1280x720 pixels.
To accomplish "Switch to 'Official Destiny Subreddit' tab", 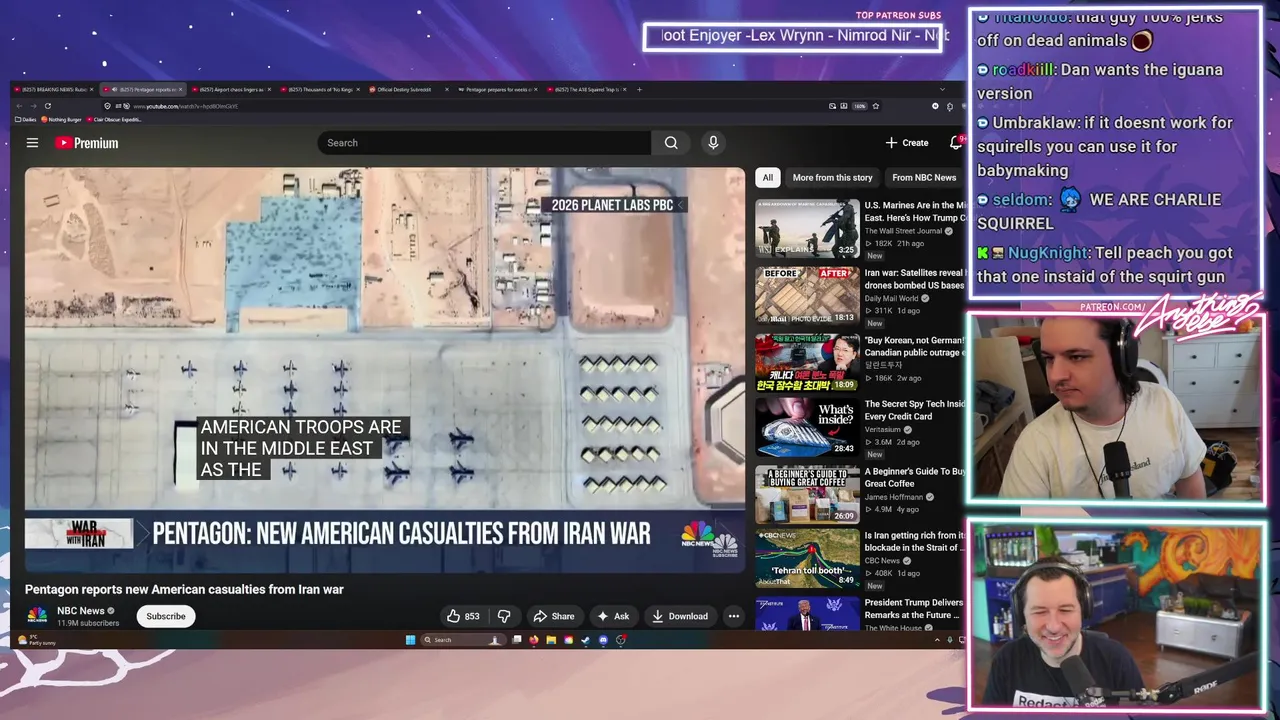I will pyautogui.click(x=407, y=89).
